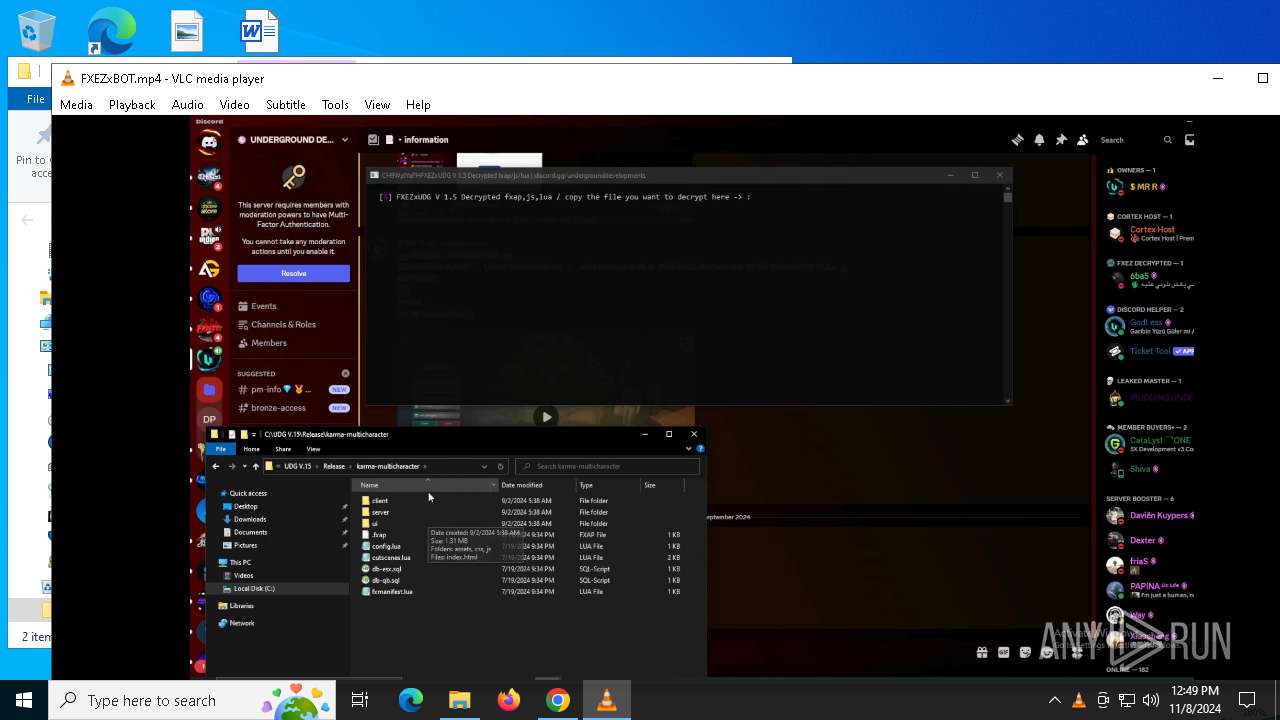The height and width of the screenshot is (720, 1280).
Task: Open Firefox from the taskbar
Action: point(508,700)
